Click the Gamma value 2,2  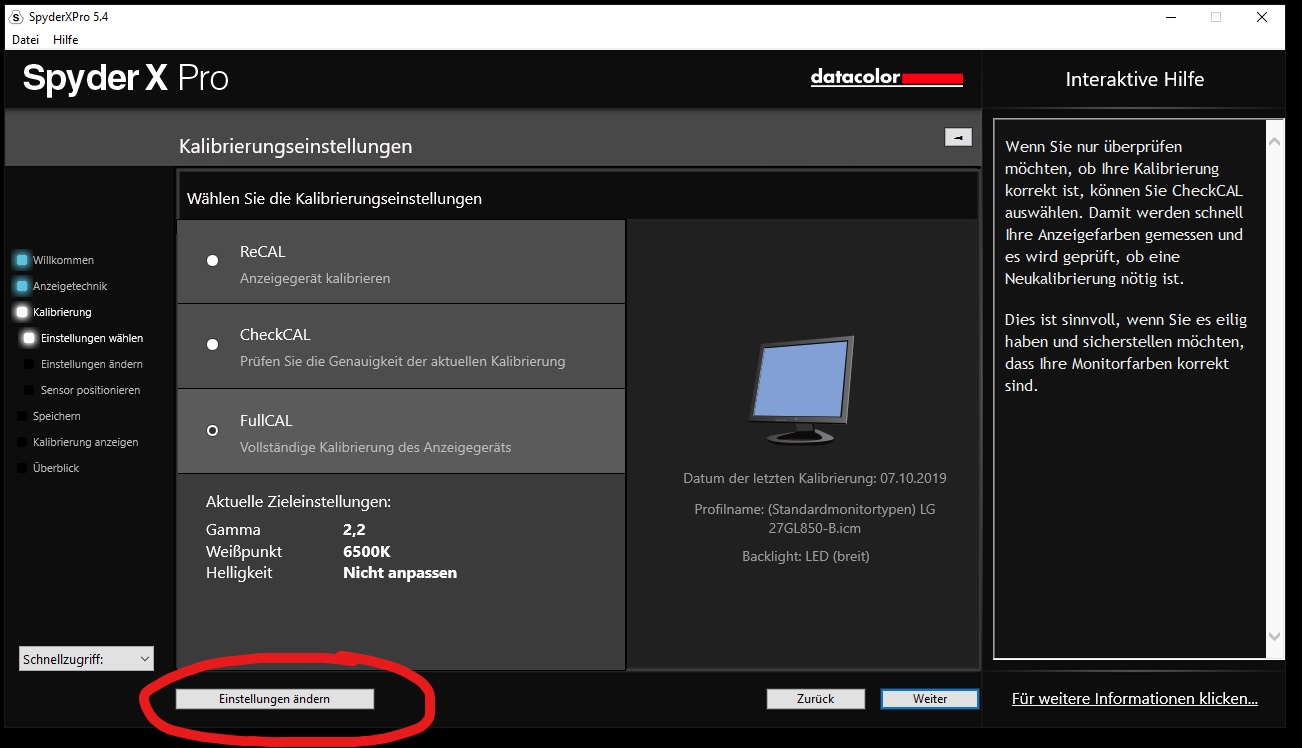(x=354, y=530)
